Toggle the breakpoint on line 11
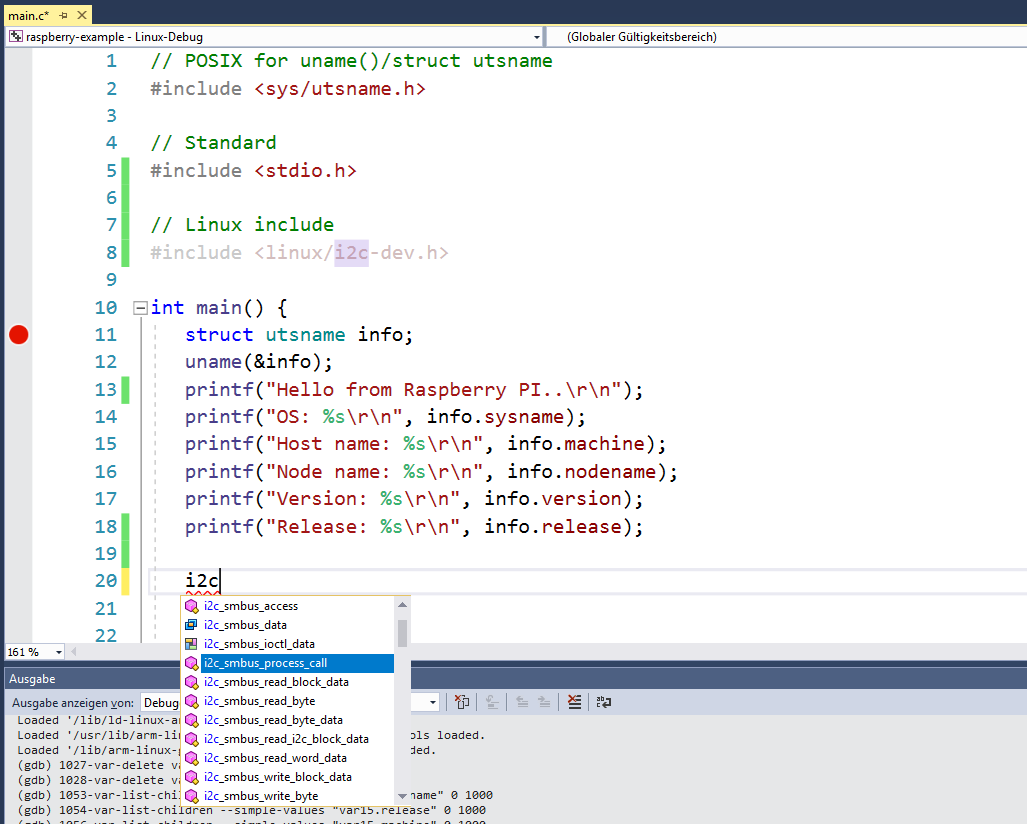 (x=18, y=334)
